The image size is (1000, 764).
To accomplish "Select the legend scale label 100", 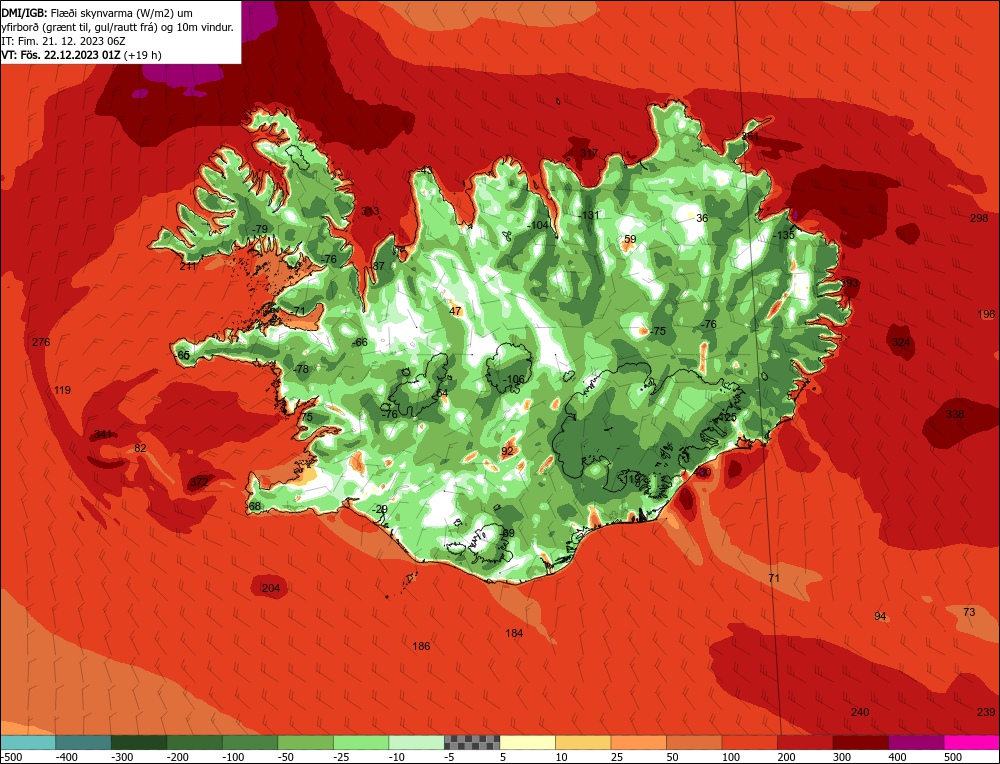I will 731,757.
